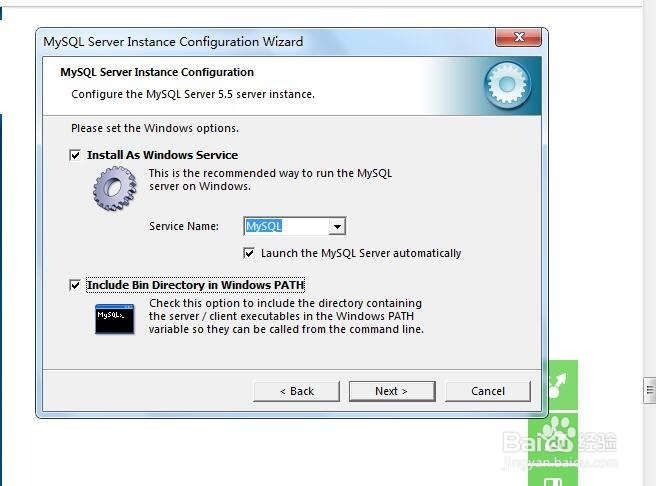Click the wizard title bar text
Screen dimensions: 656x486
173,42
